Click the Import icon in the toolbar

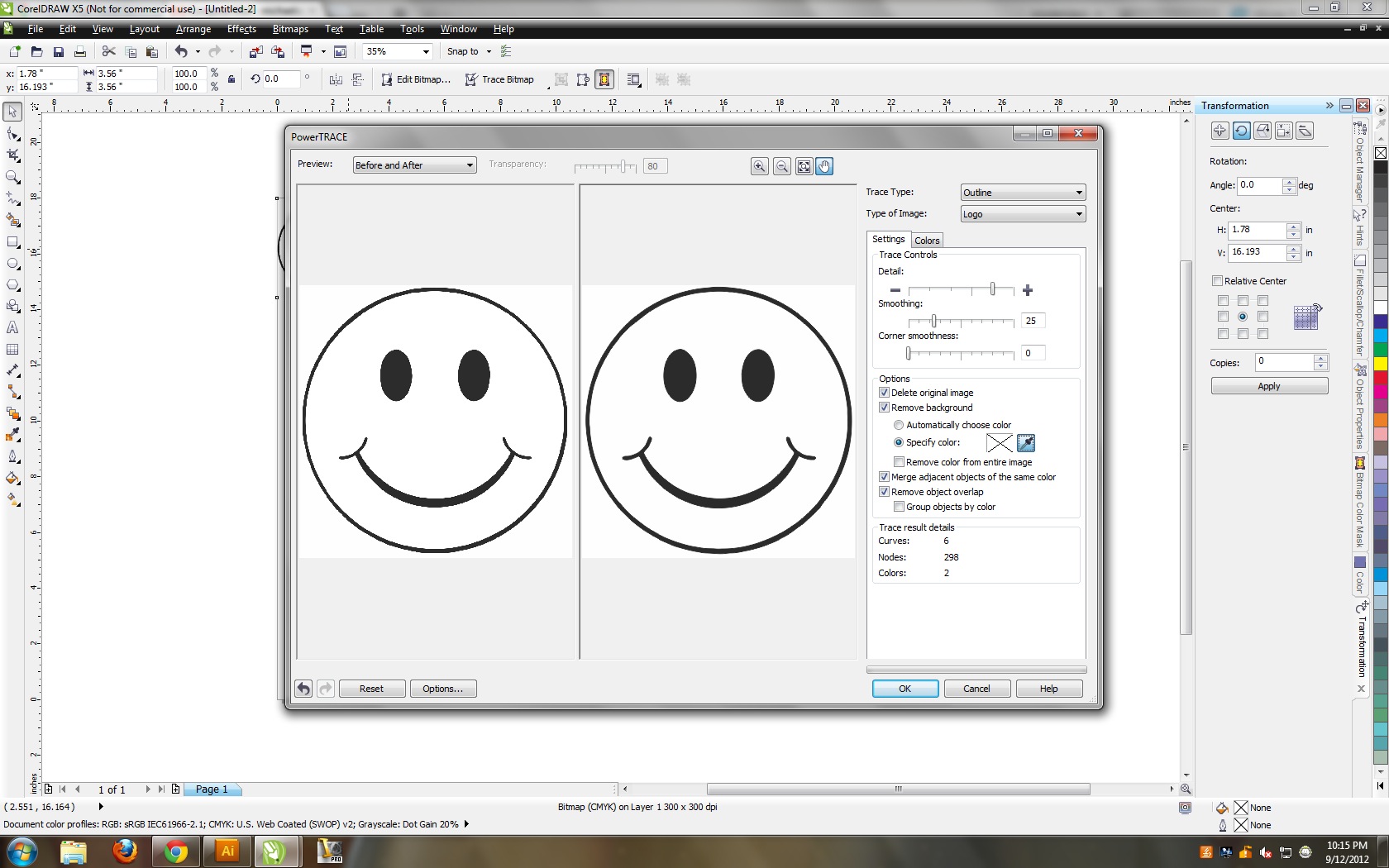coord(255,51)
